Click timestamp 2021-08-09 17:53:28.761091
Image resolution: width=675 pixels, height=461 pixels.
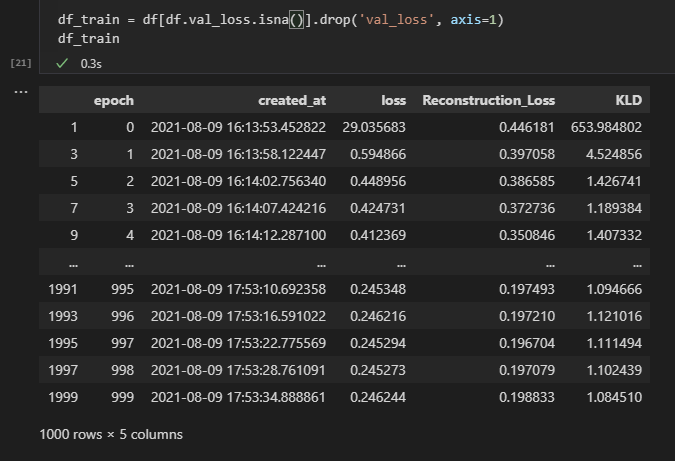pos(238,370)
